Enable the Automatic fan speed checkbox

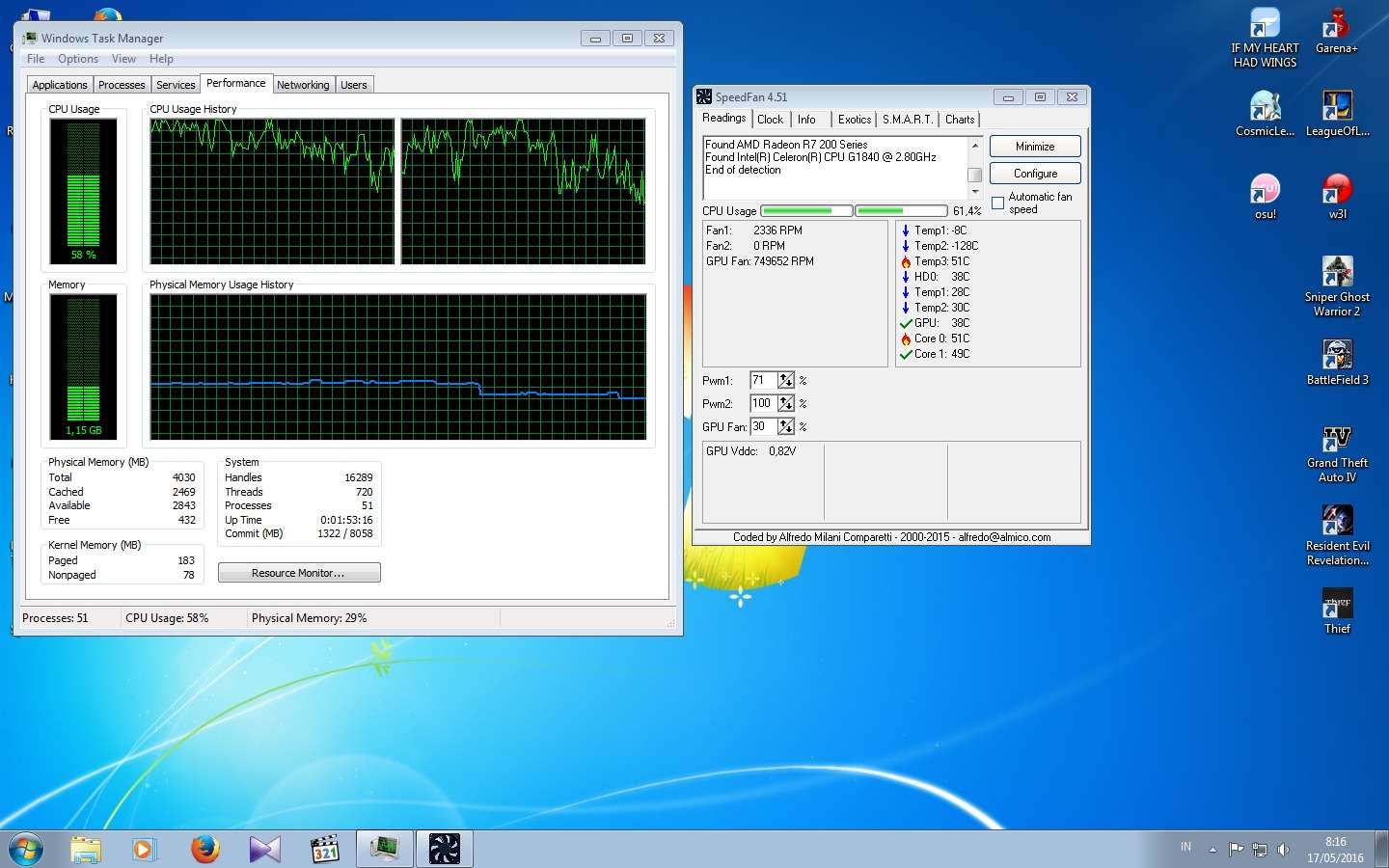(997, 203)
